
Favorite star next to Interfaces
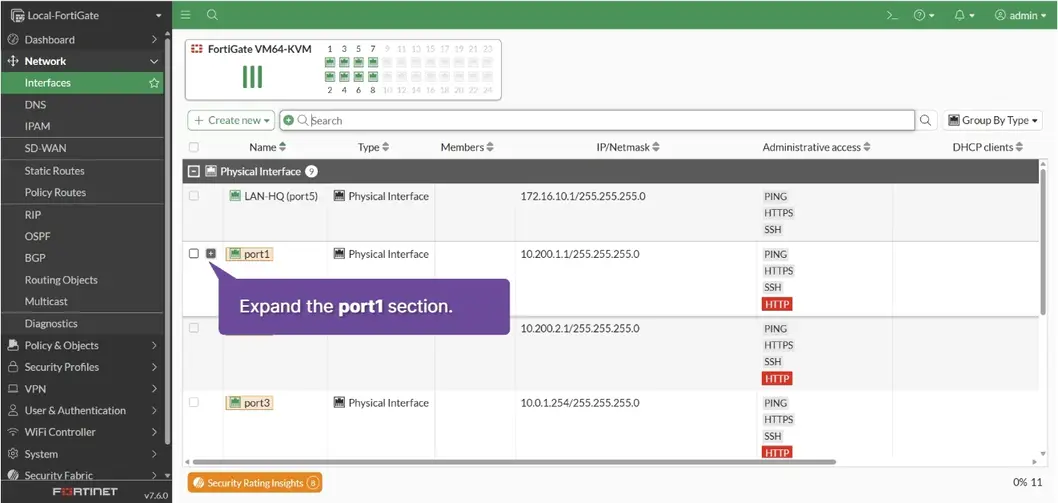[x=154, y=83]
